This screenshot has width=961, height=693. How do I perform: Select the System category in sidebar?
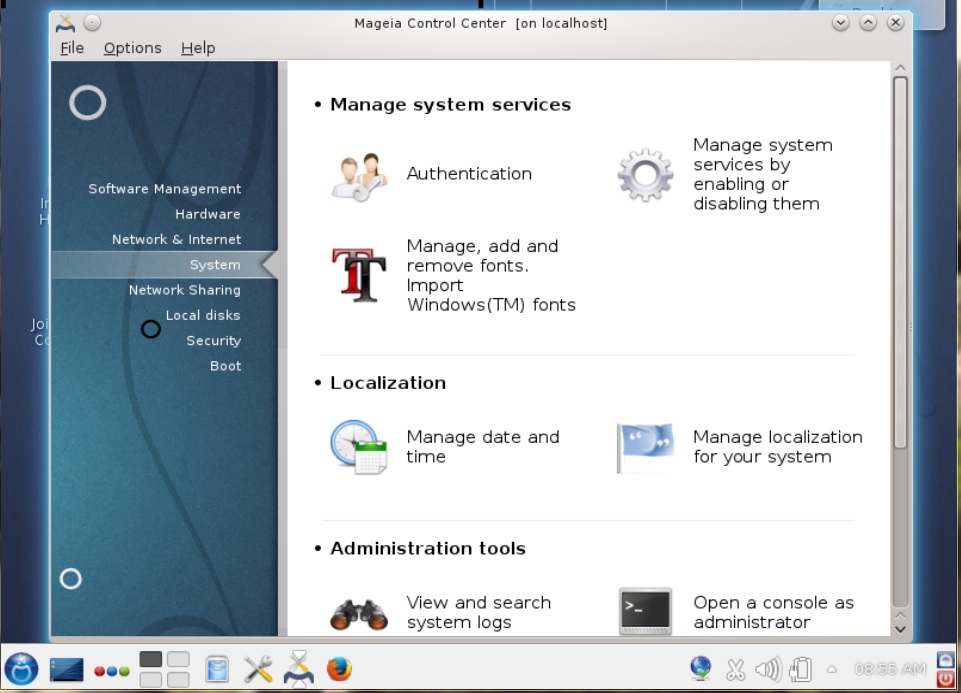[165, 265]
